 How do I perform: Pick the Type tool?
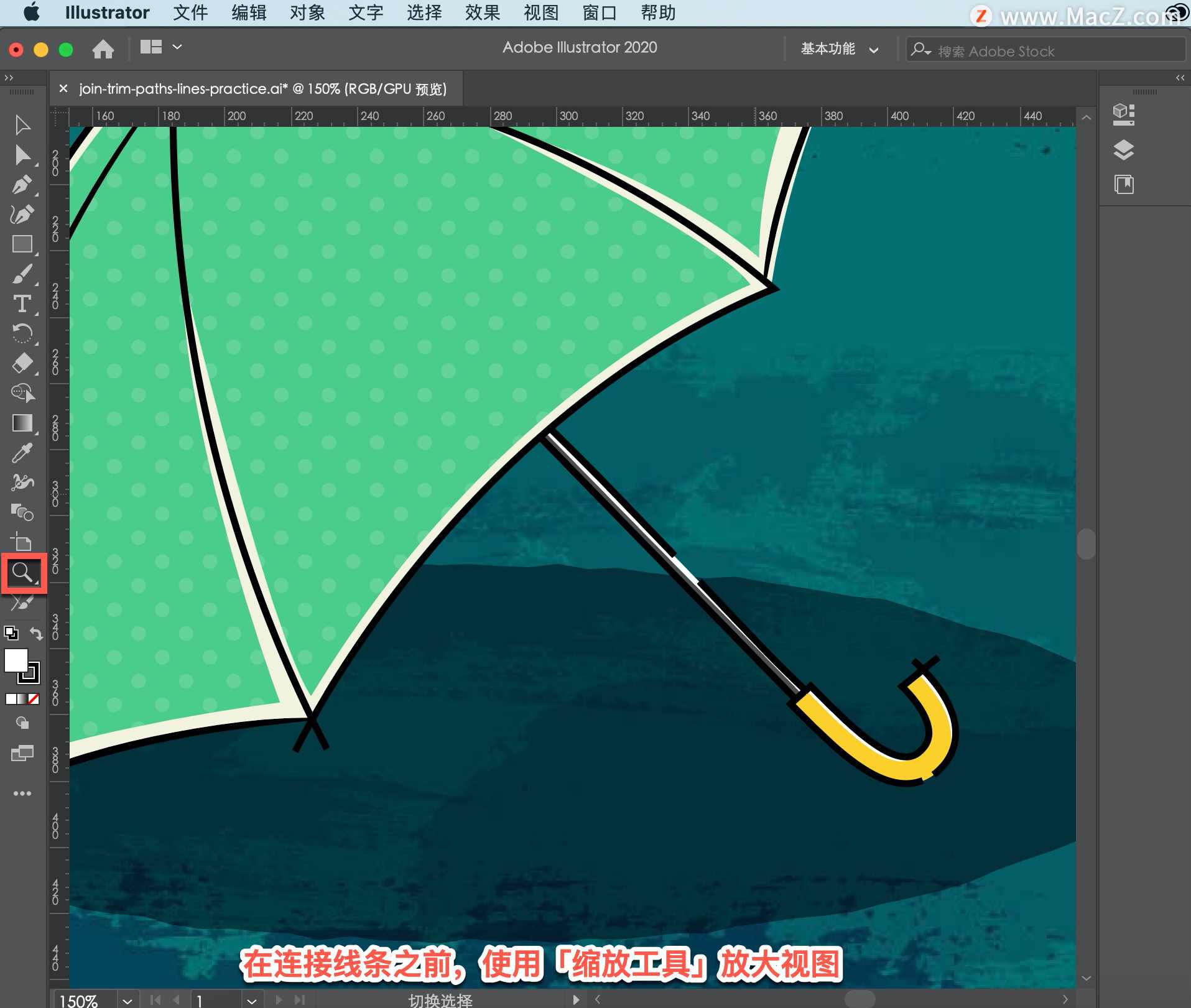pos(22,303)
